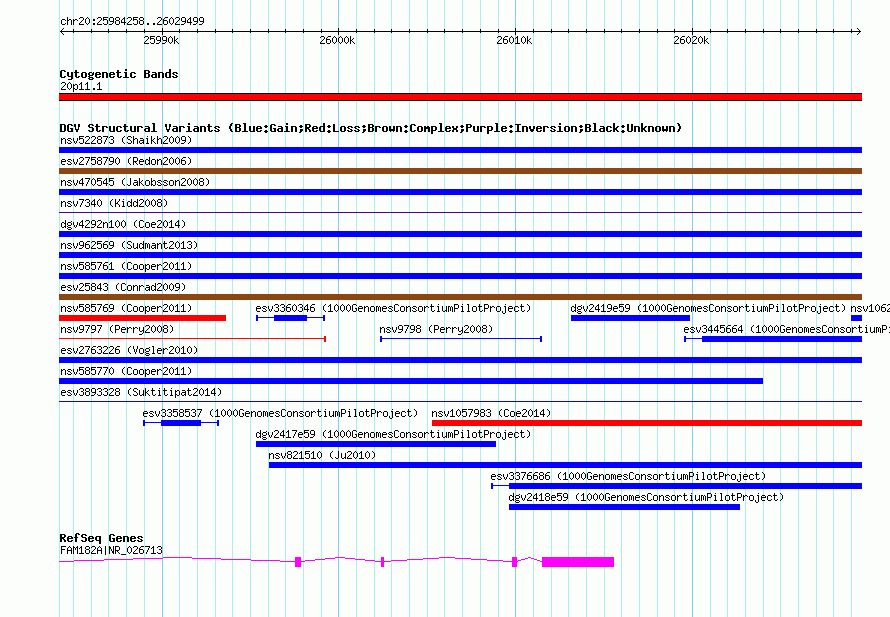
Task: Click the esv25843 (Conrad2009) label
Action: click(123, 287)
